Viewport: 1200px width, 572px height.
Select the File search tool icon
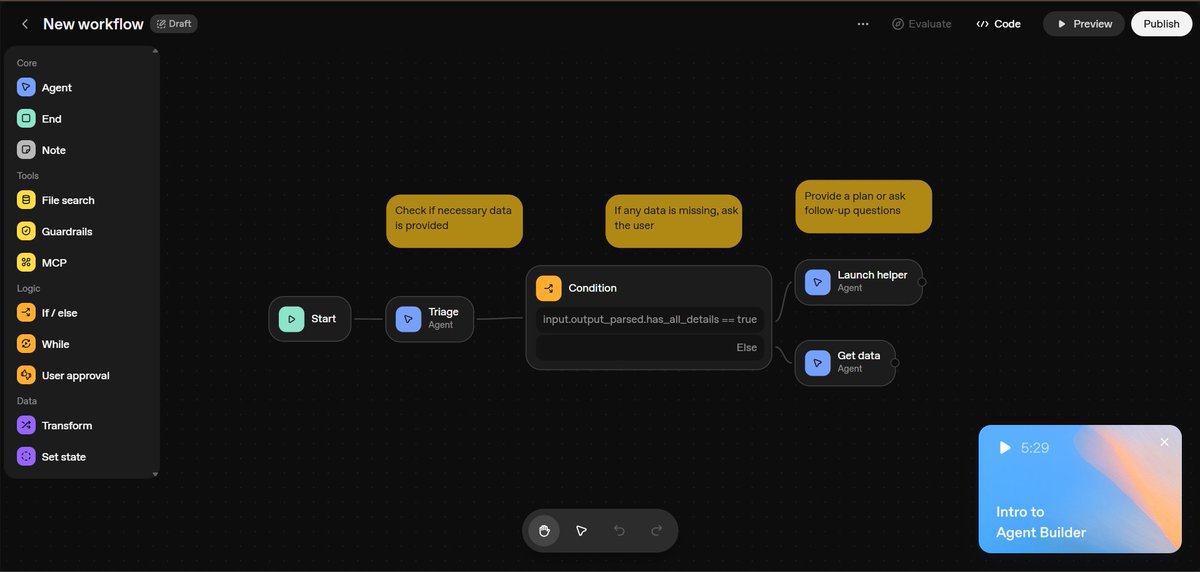click(26, 200)
